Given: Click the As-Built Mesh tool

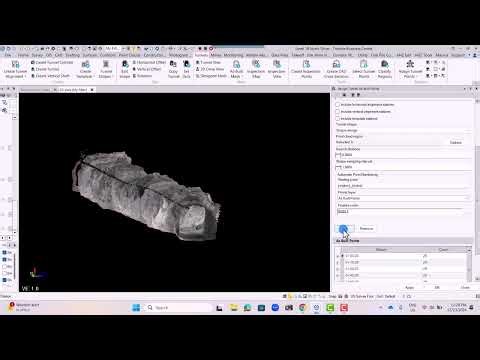Looking at the screenshot, I should (236, 69).
